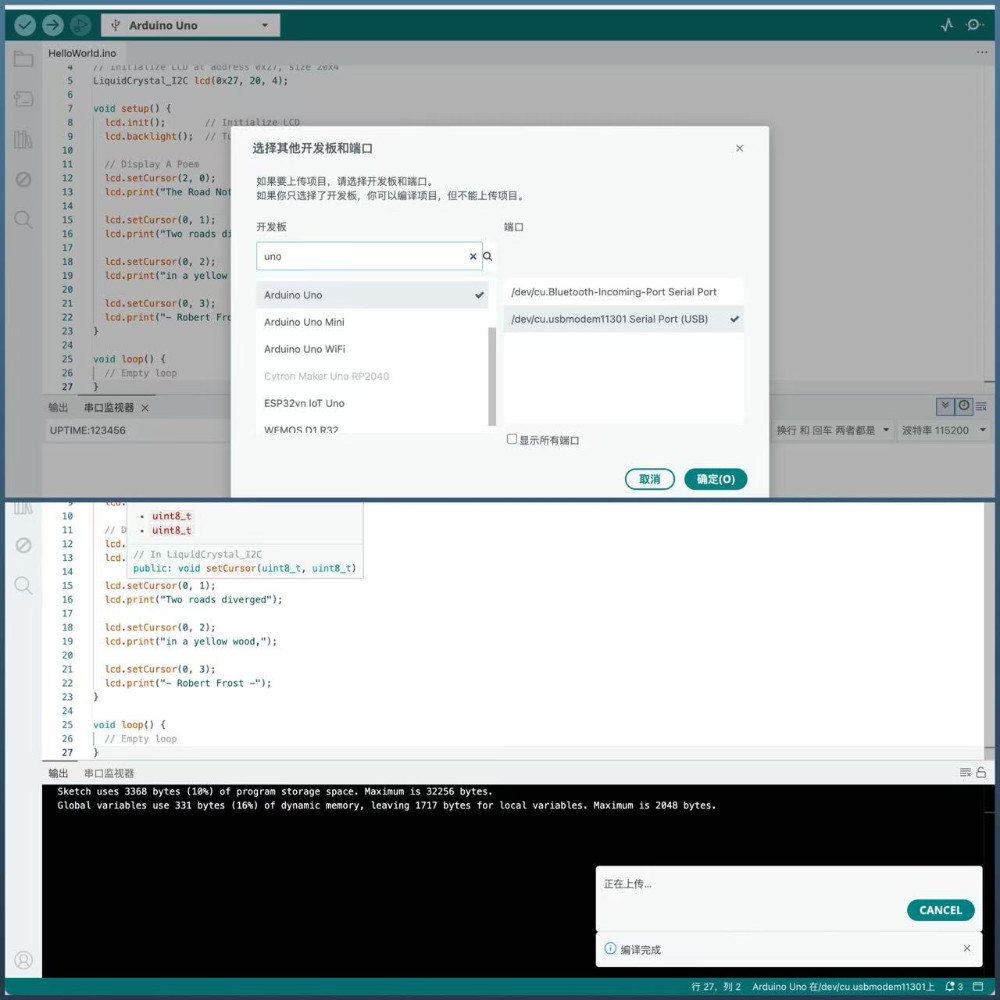This screenshot has height=1000, width=1000.
Task: Clear the board search text with X
Action: (x=473, y=256)
